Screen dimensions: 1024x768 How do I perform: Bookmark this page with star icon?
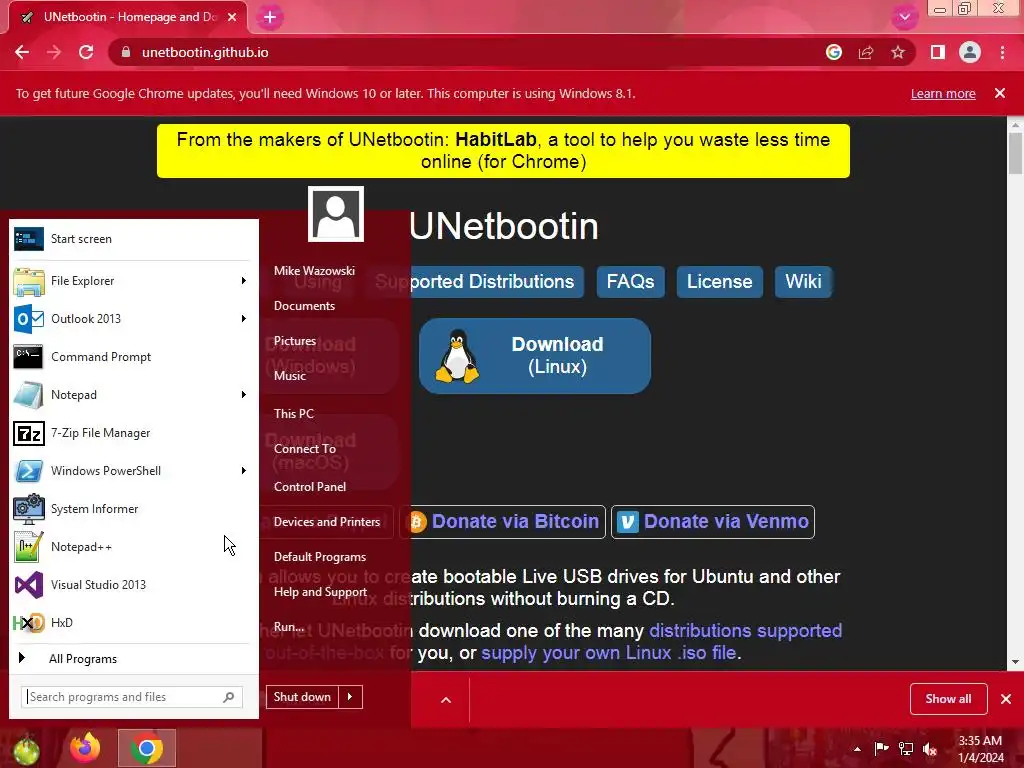tap(898, 52)
